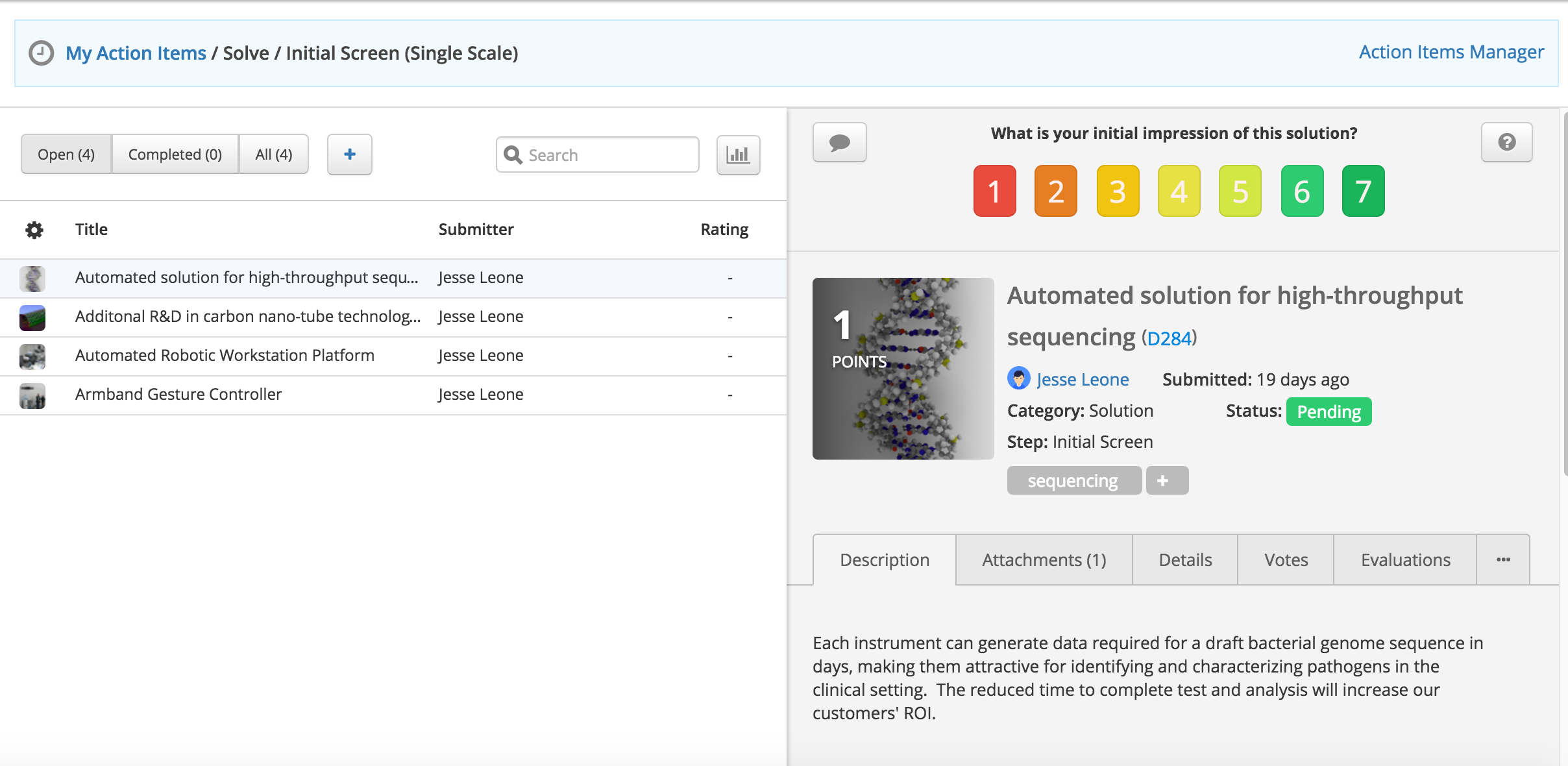This screenshot has height=766, width=1568.
Task: Show All (4) items
Action: (274, 154)
